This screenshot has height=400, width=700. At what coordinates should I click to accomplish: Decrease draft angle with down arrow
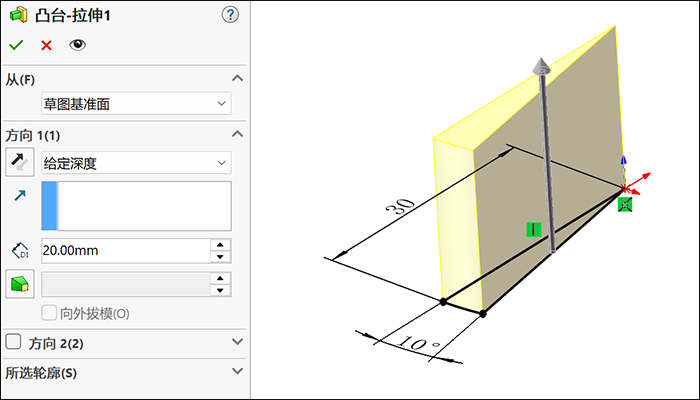point(220,291)
